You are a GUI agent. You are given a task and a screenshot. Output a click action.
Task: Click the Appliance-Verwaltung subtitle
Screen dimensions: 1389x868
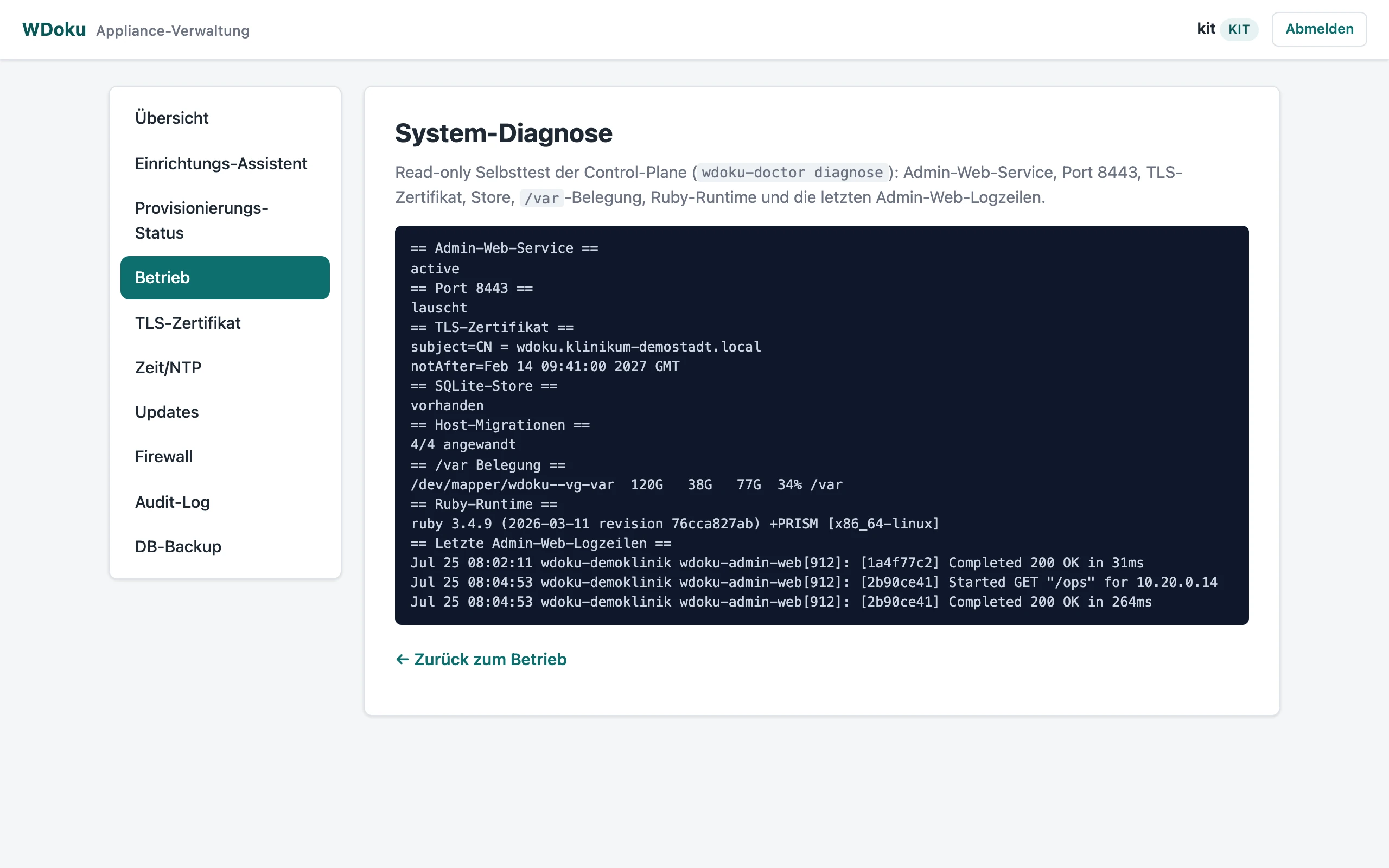pyautogui.click(x=173, y=30)
